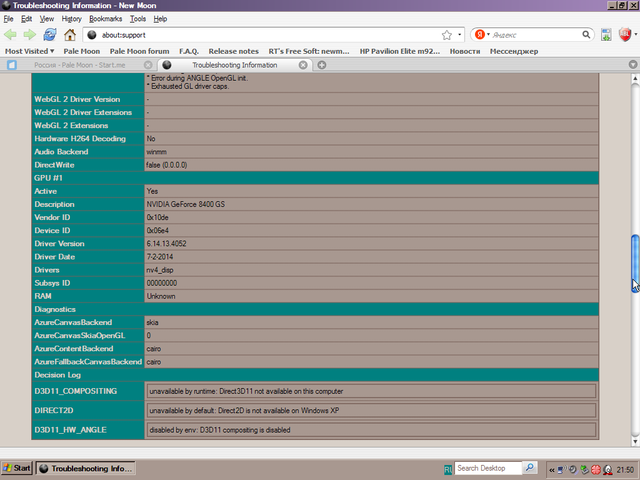Open the History menu
Image resolution: width=640 pixels, height=480 pixels.
point(71,19)
